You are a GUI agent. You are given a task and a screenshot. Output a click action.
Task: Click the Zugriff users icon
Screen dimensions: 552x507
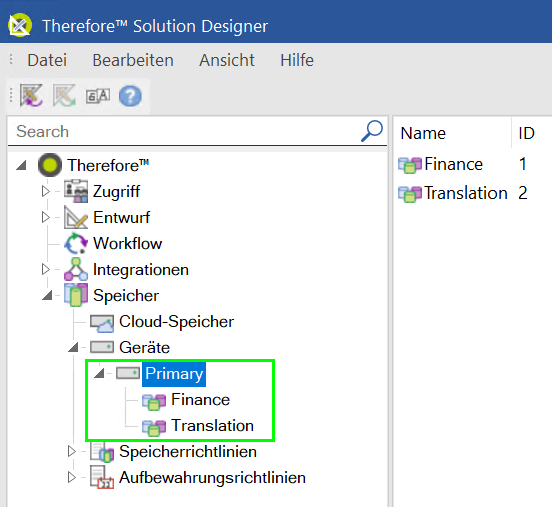(76, 191)
